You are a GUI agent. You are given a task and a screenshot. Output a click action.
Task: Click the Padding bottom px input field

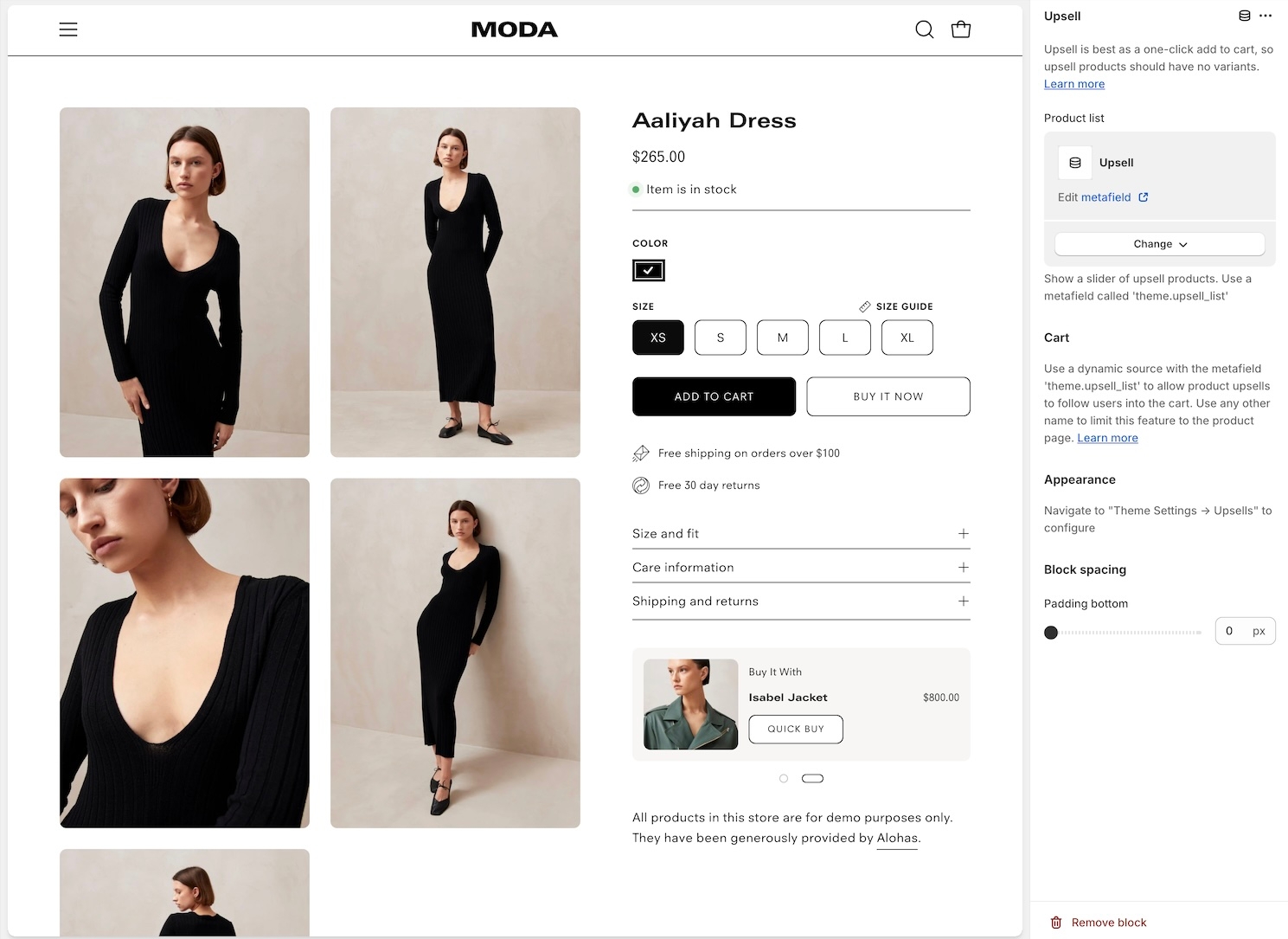tap(1232, 631)
